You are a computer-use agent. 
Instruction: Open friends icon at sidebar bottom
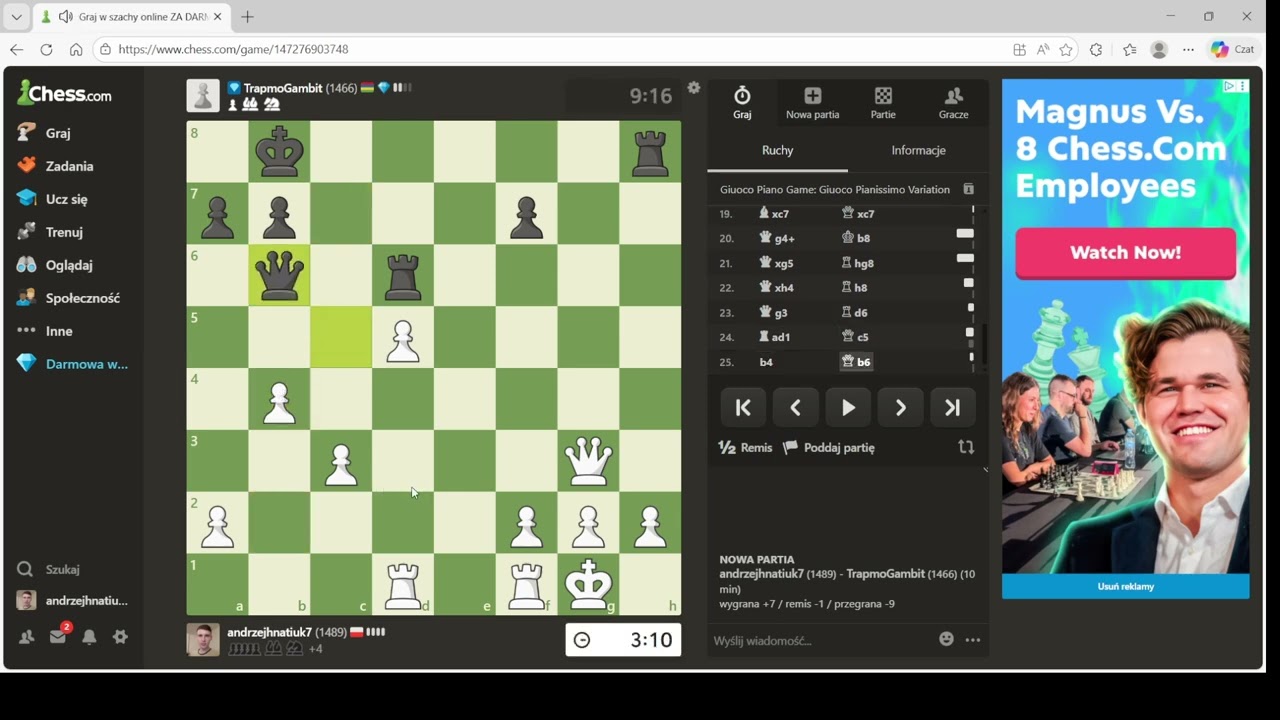coord(27,637)
